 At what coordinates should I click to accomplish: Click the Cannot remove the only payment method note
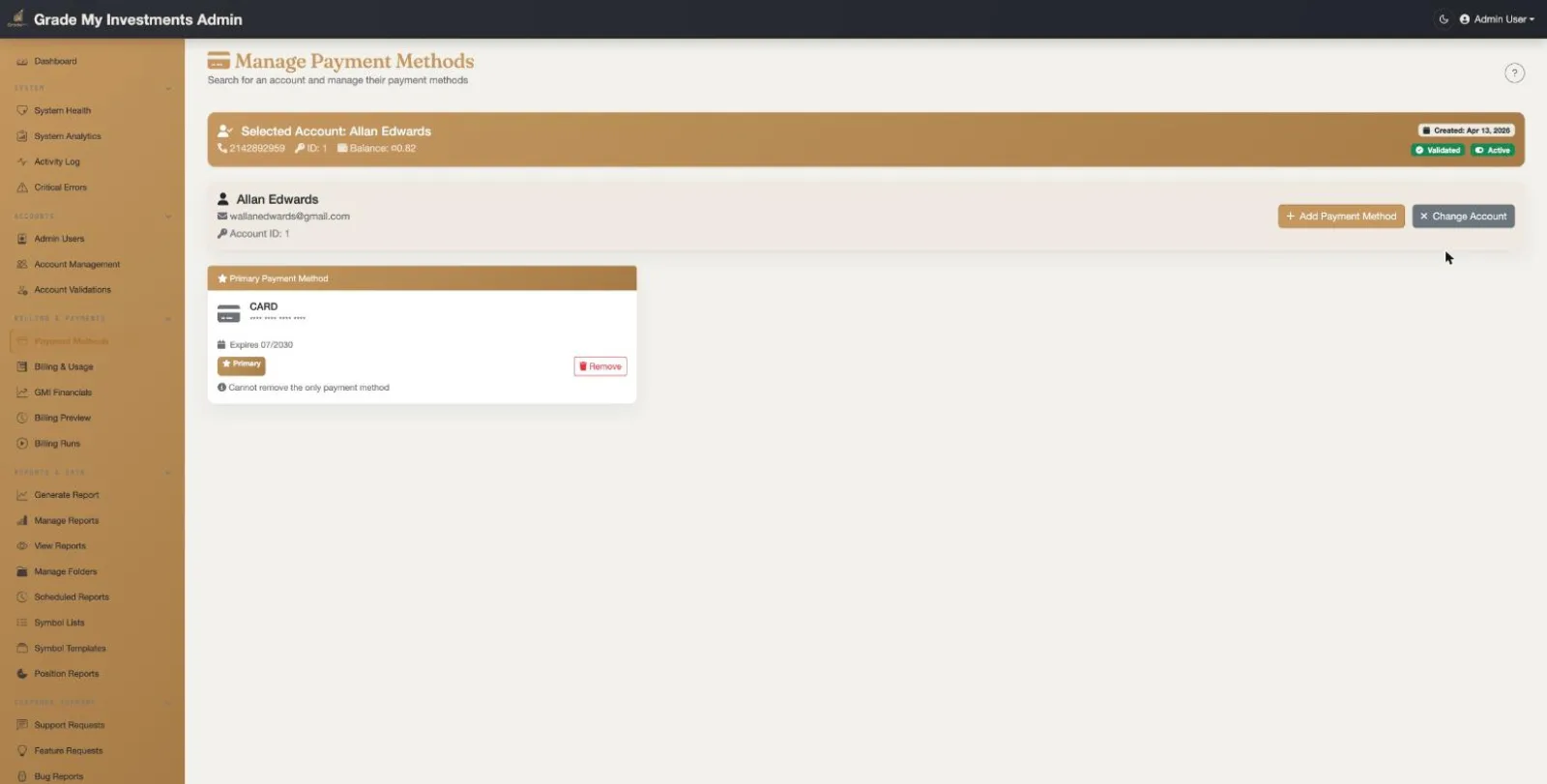click(308, 388)
